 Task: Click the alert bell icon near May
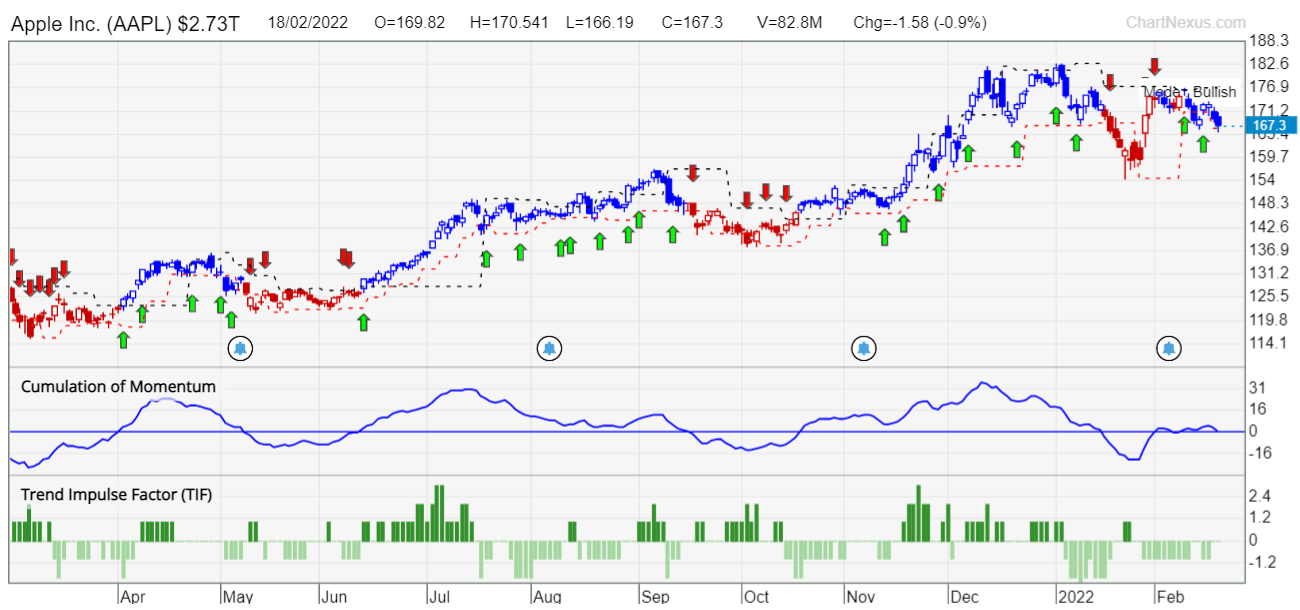240,348
